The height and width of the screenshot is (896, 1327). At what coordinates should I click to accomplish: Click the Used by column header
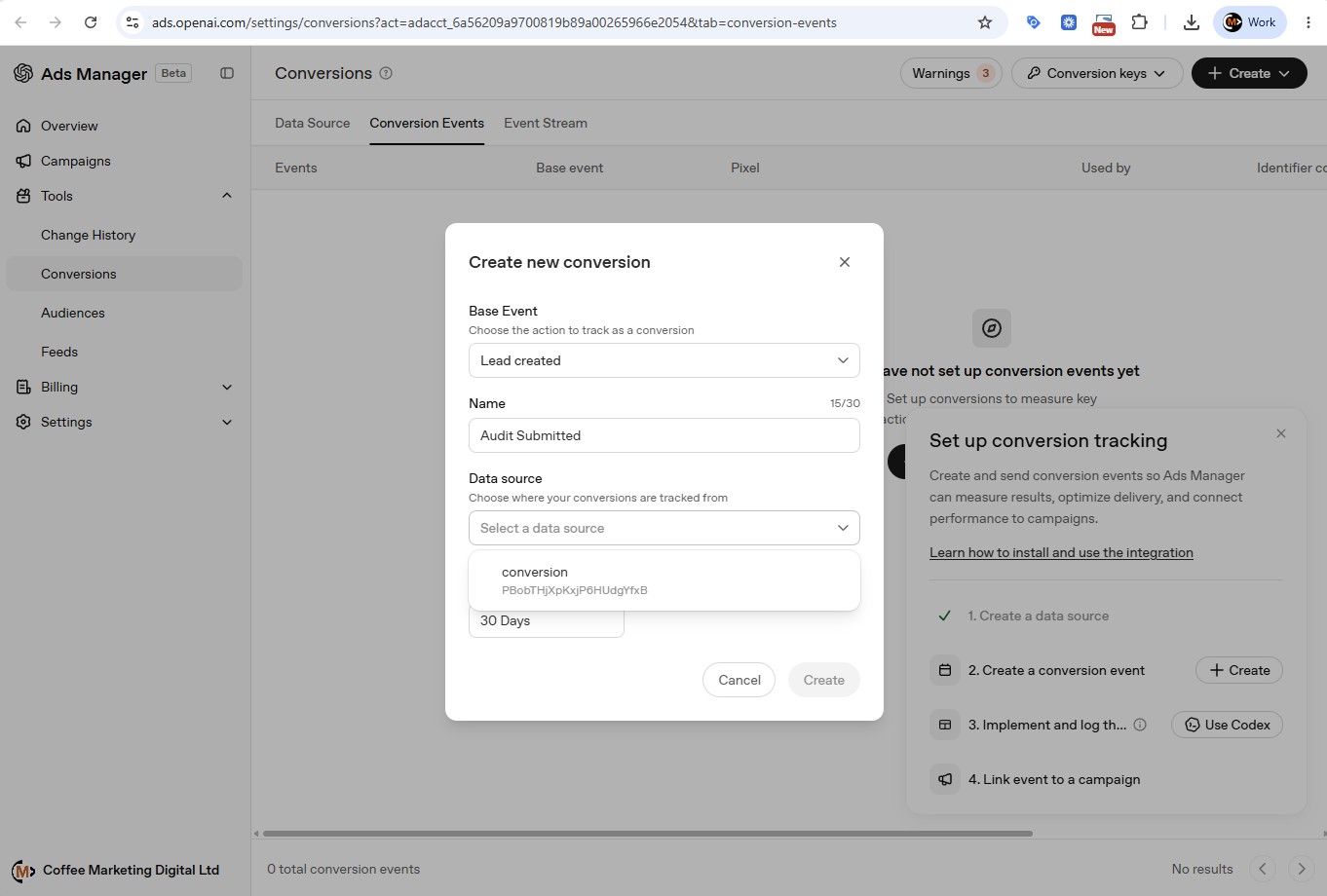pos(1106,168)
